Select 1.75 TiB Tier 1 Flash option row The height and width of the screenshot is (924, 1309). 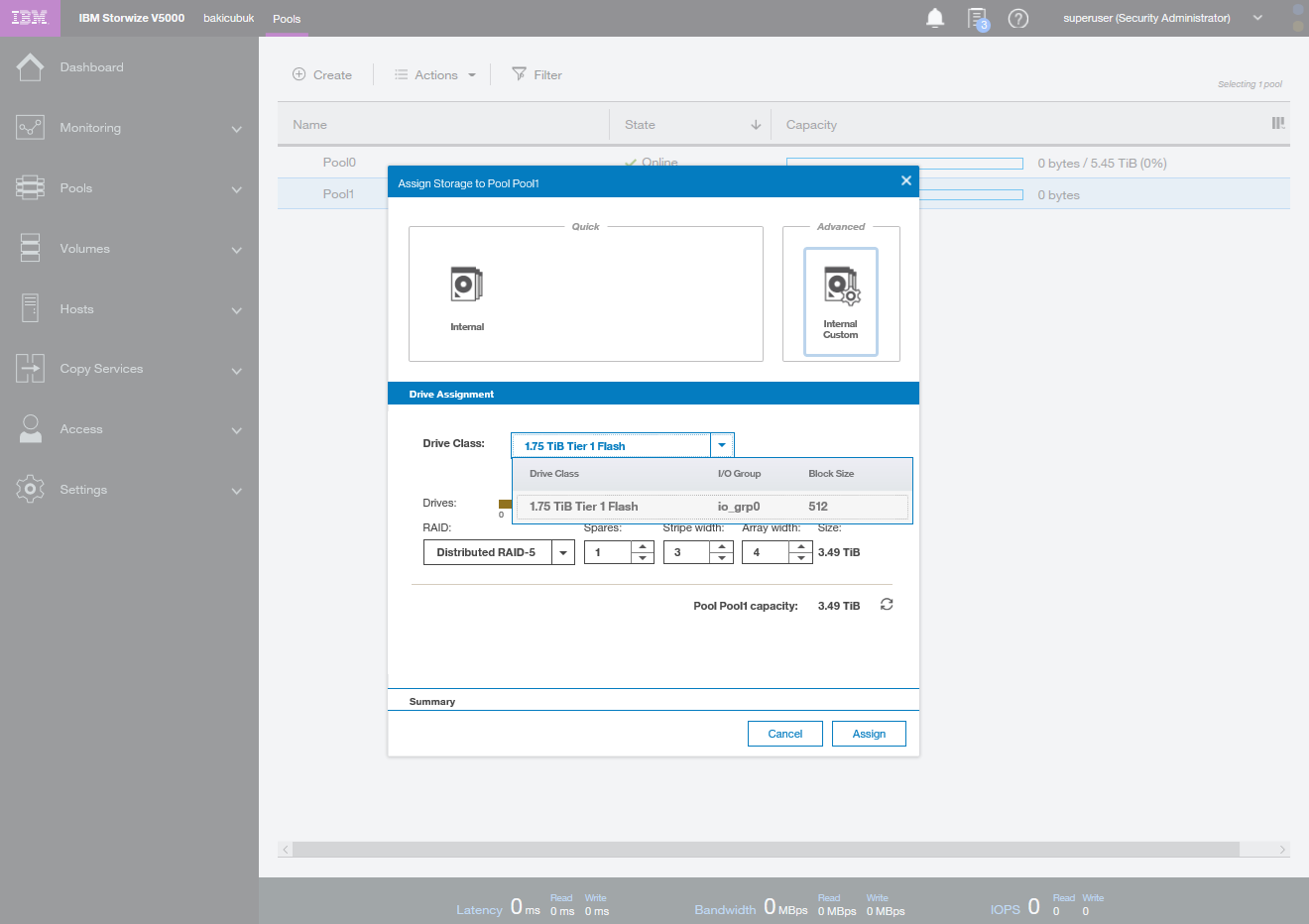[x=712, y=507]
